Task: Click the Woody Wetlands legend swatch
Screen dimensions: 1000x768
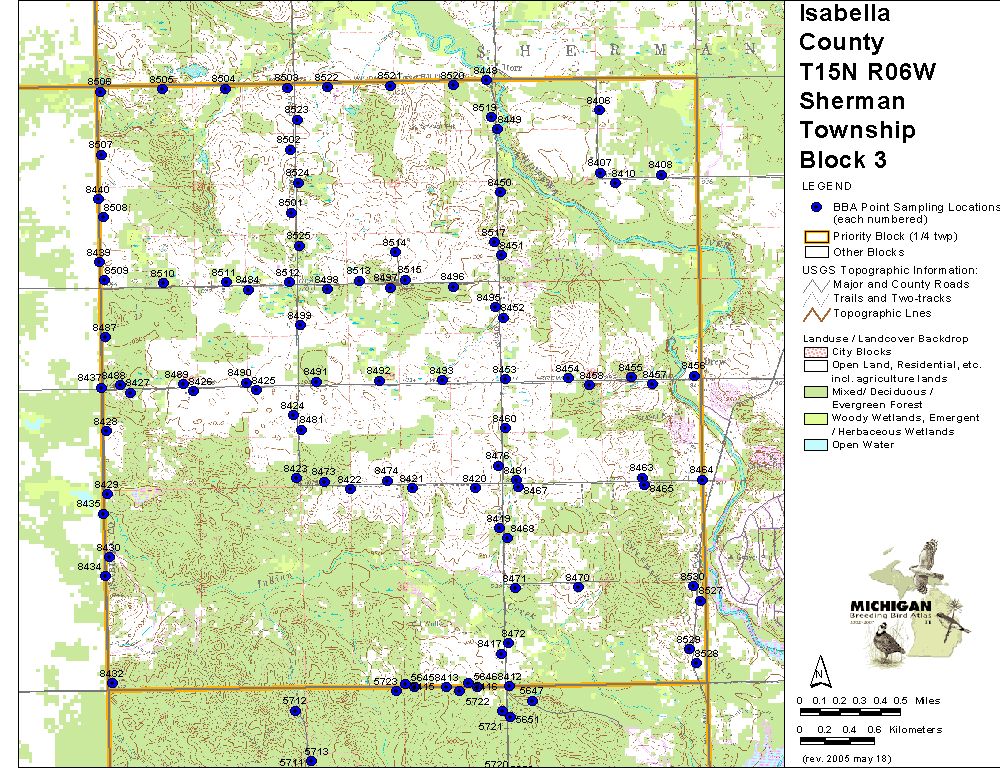Action: 817,418
